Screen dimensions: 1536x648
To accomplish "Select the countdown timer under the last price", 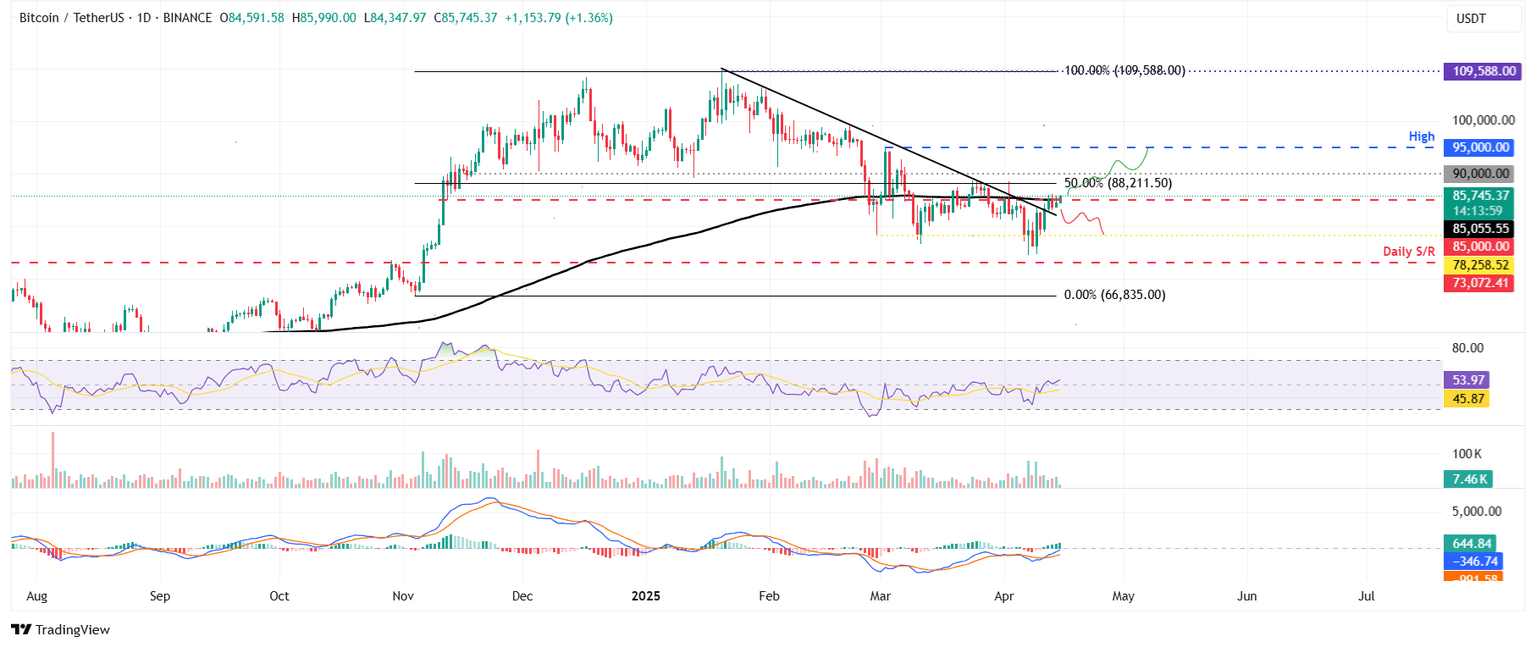I will [x=1480, y=210].
